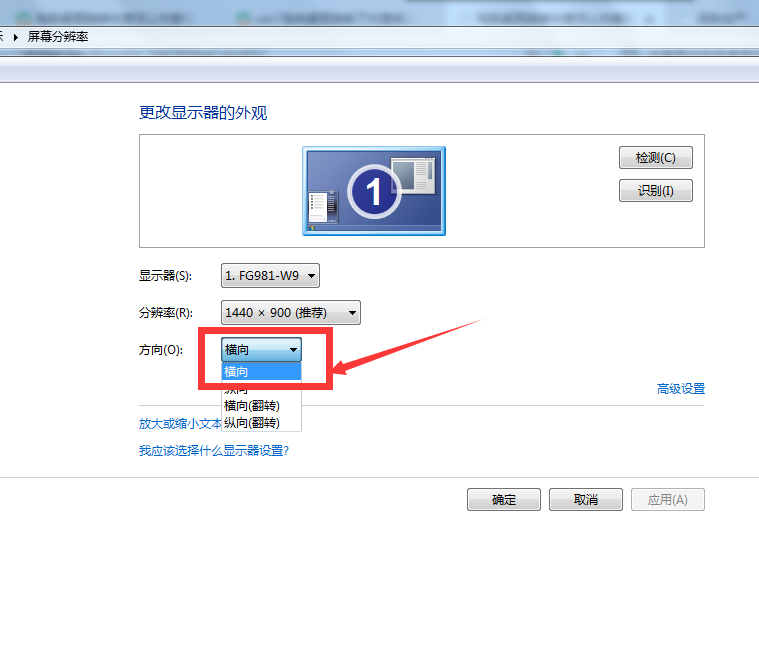
Task: Select 纵向(翻转) from the orientation list
Action: pos(251,423)
